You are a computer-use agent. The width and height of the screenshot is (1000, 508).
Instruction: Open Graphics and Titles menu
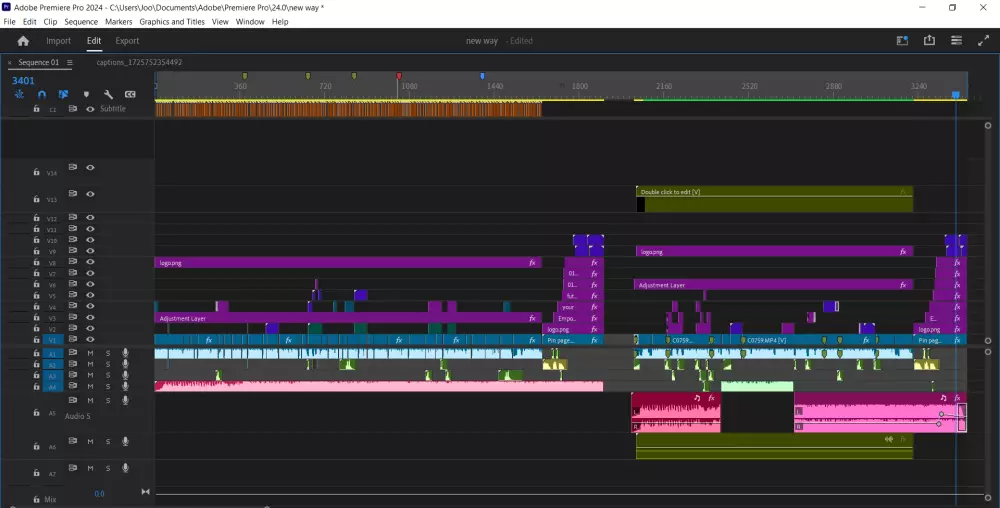click(x=172, y=22)
